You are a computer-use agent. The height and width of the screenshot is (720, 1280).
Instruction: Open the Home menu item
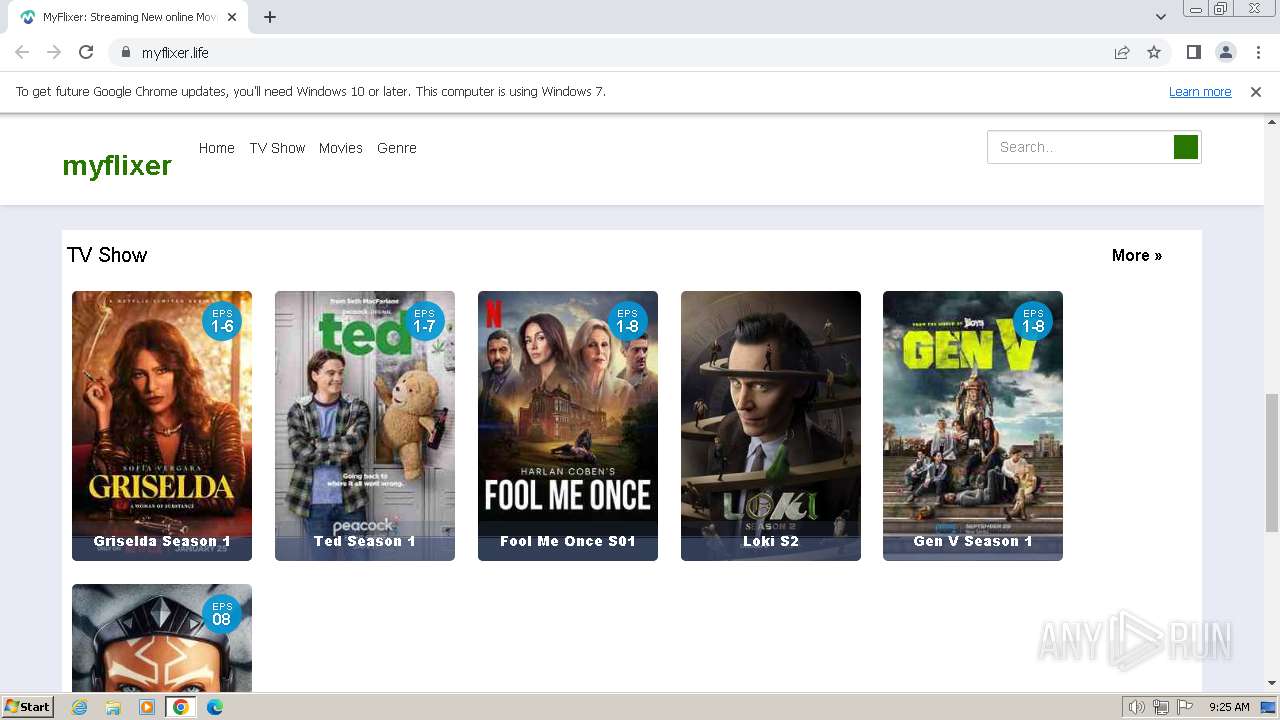coord(216,148)
